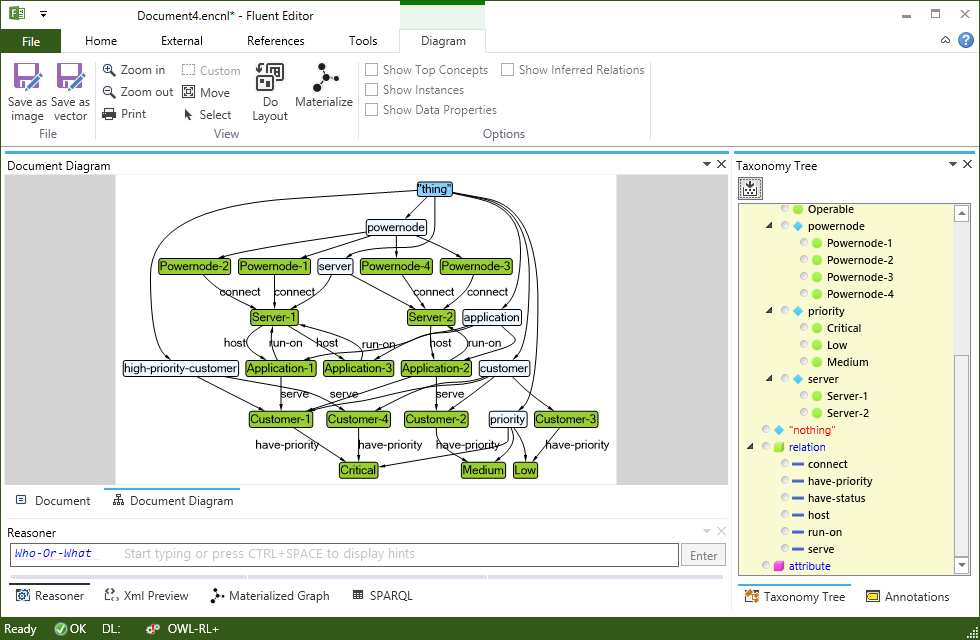Image resolution: width=980 pixels, height=640 pixels.
Task: Switch to the Tools ribbon tab
Action: 362,41
